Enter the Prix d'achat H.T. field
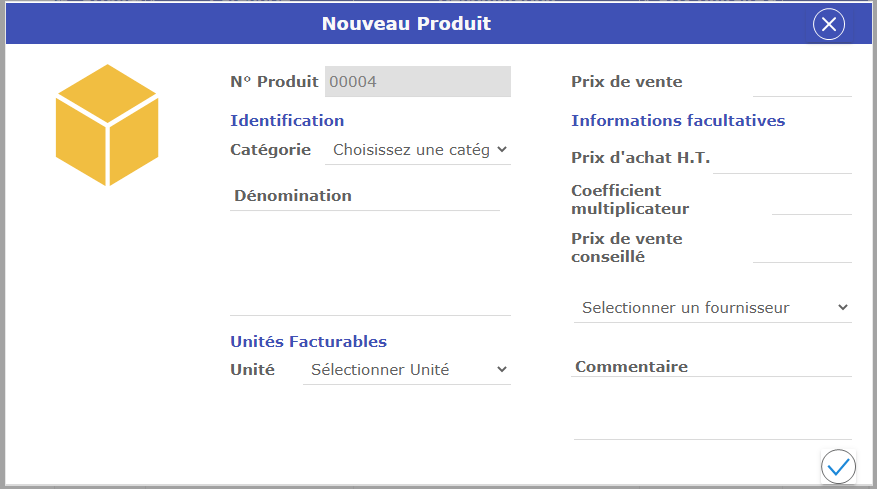The image size is (877, 489). 782,159
